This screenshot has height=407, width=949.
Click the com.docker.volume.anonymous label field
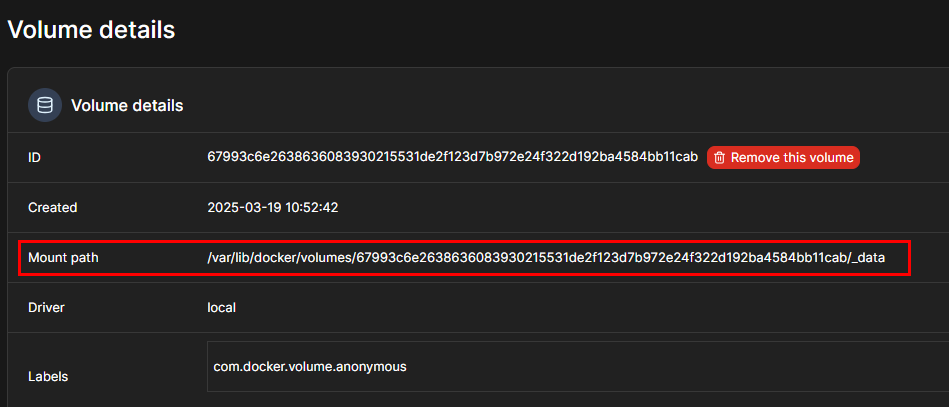[x=310, y=367]
